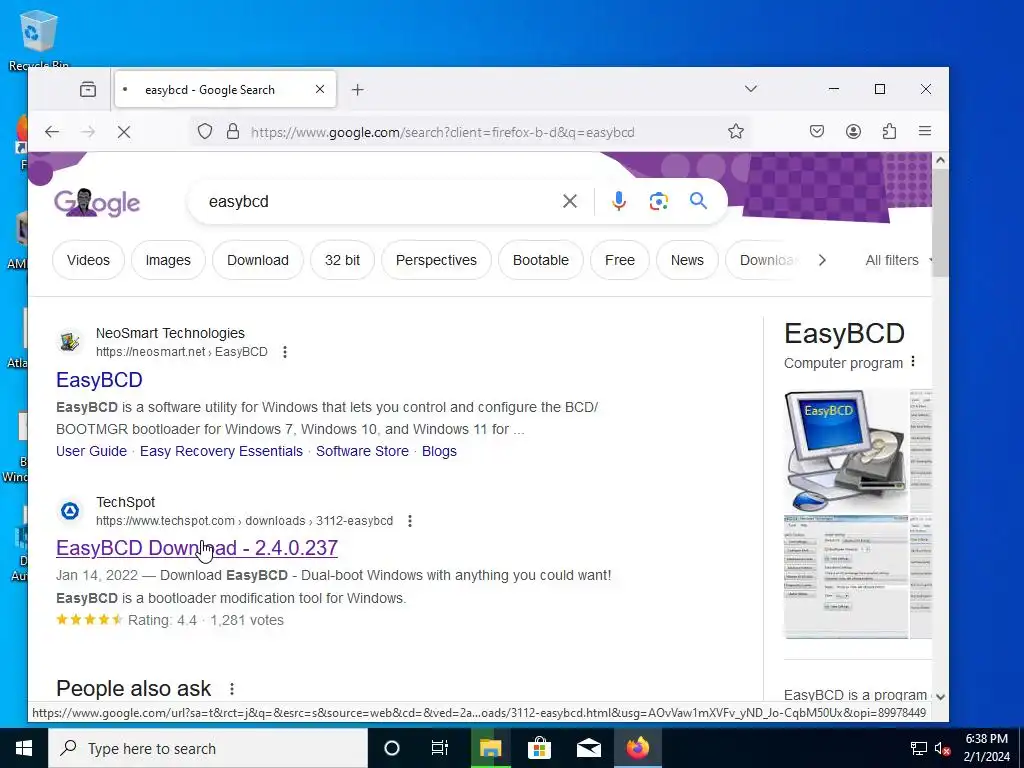
Task: Click the TechSpot favicon
Action: point(70,511)
